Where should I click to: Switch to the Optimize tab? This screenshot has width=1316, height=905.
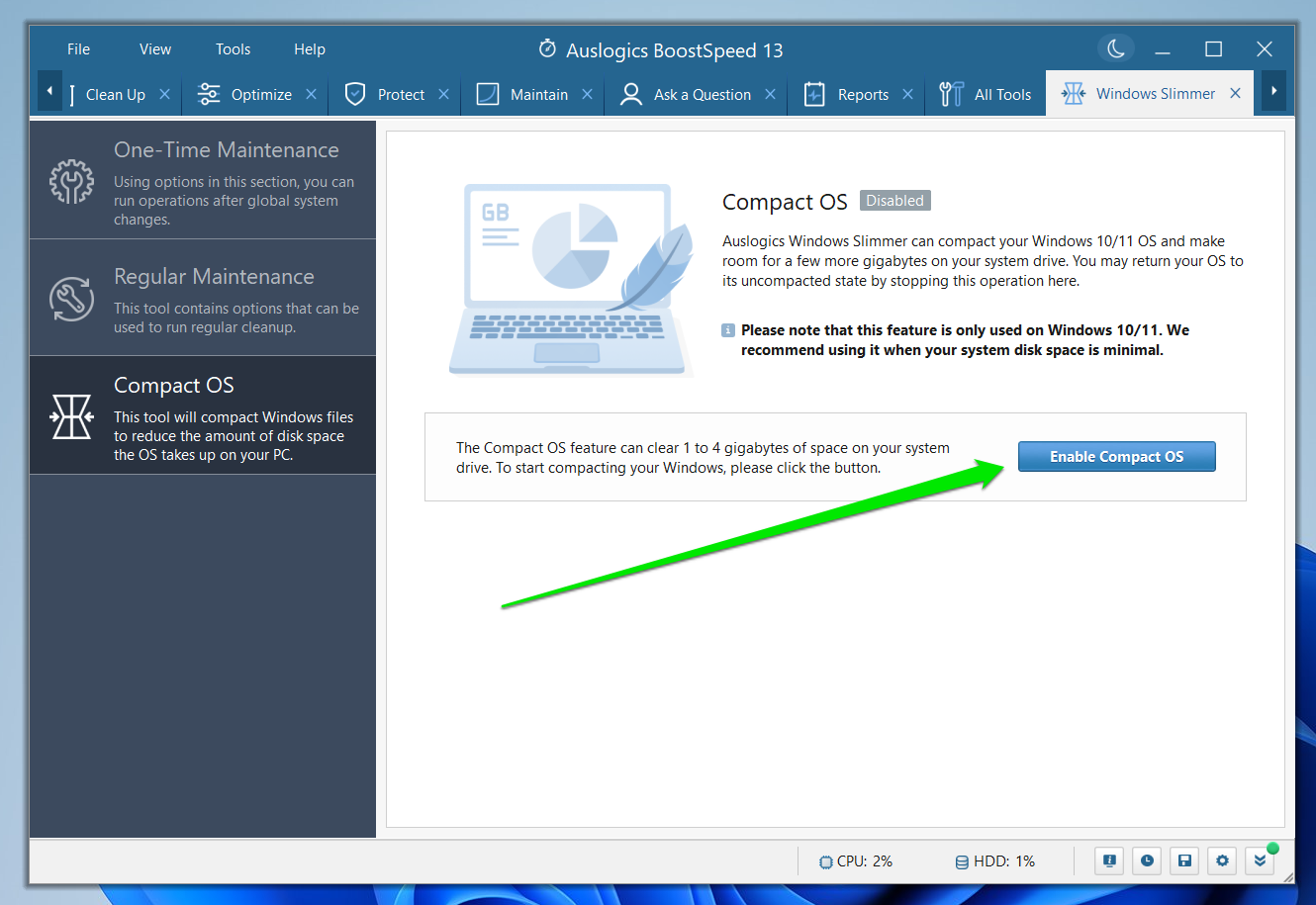tap(261, 95)
